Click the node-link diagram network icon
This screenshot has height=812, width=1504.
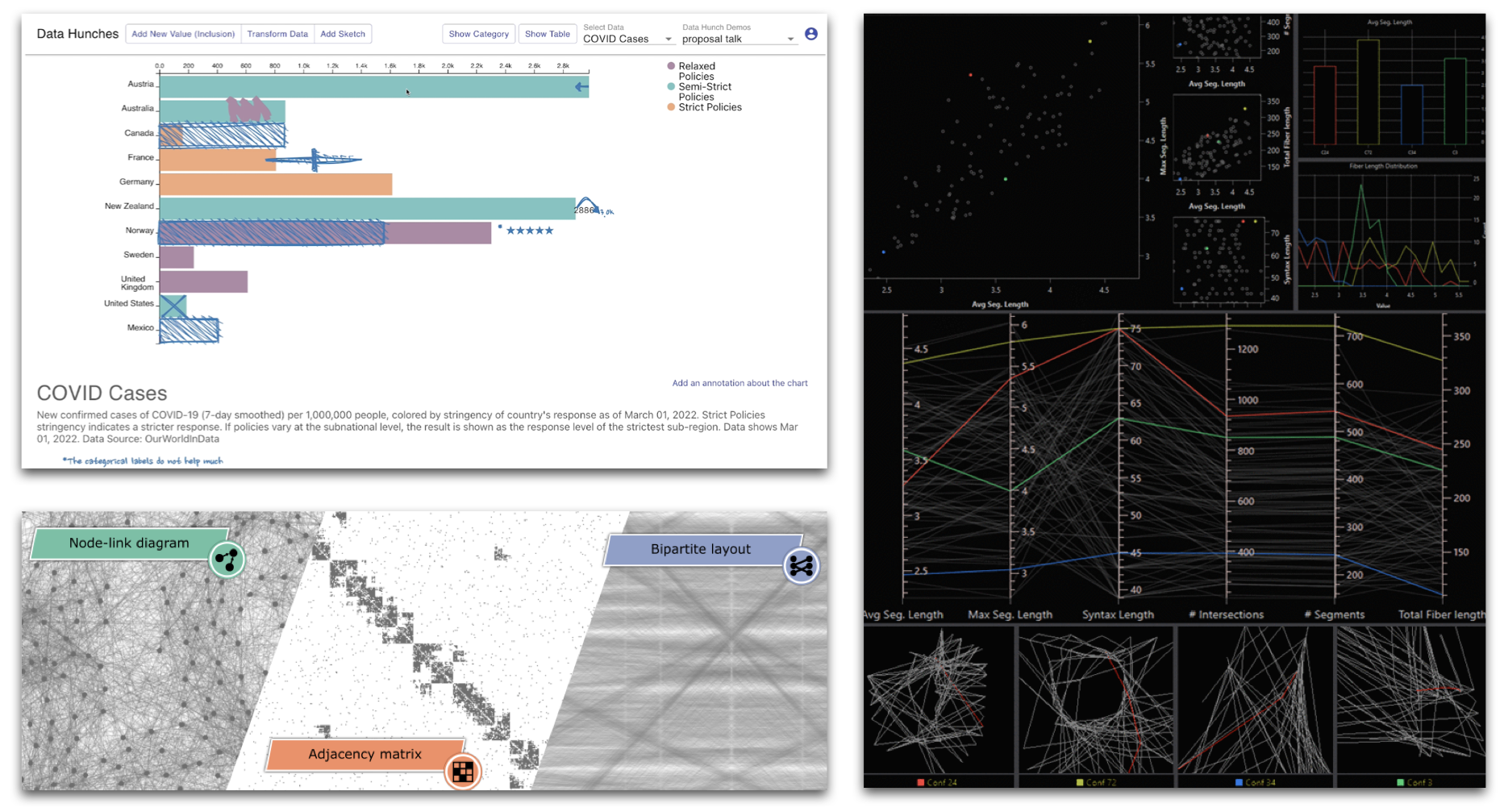point(227,560)
